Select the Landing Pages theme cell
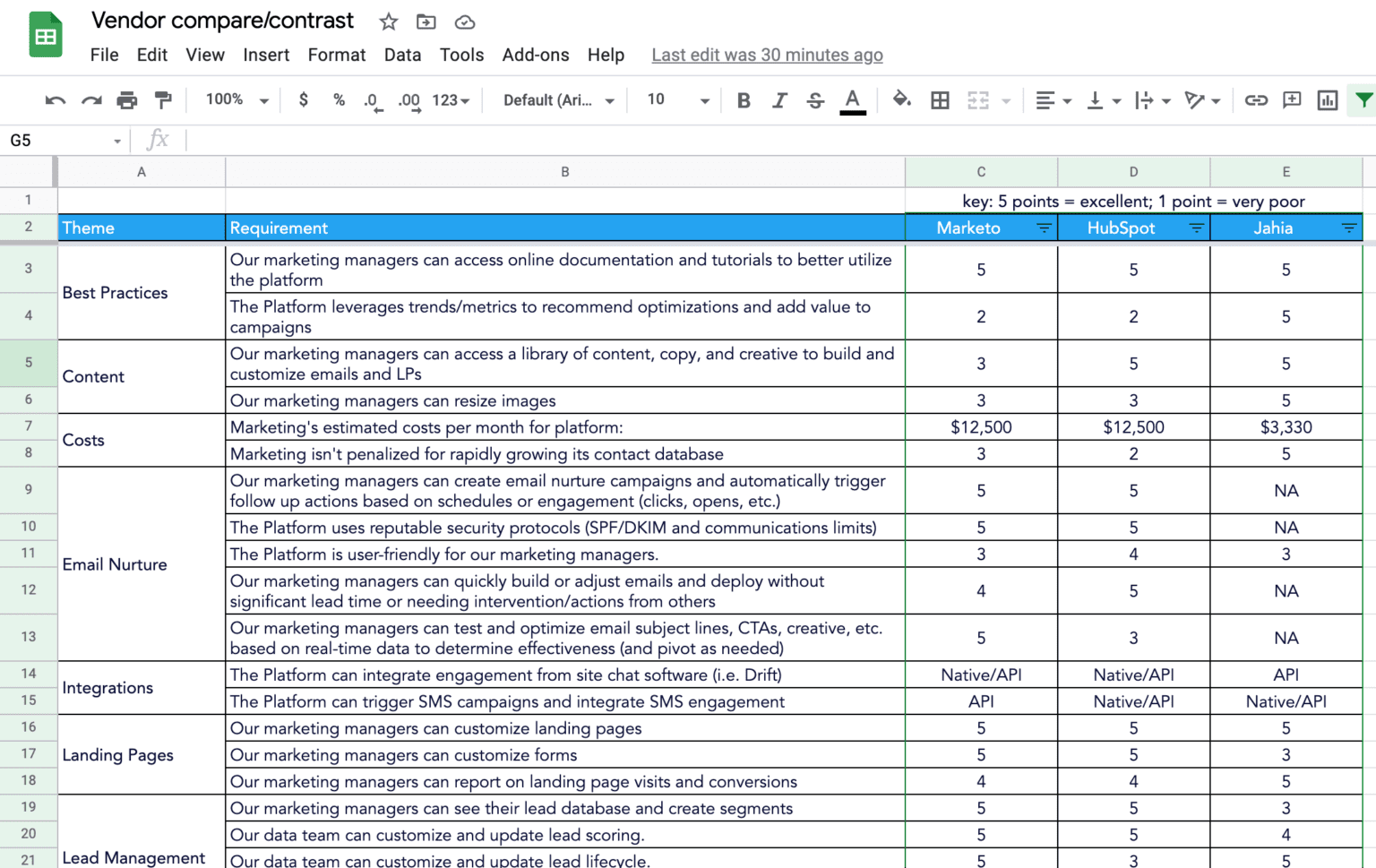1376x868 pixels. pyautogui.click(x=142, y=755)
